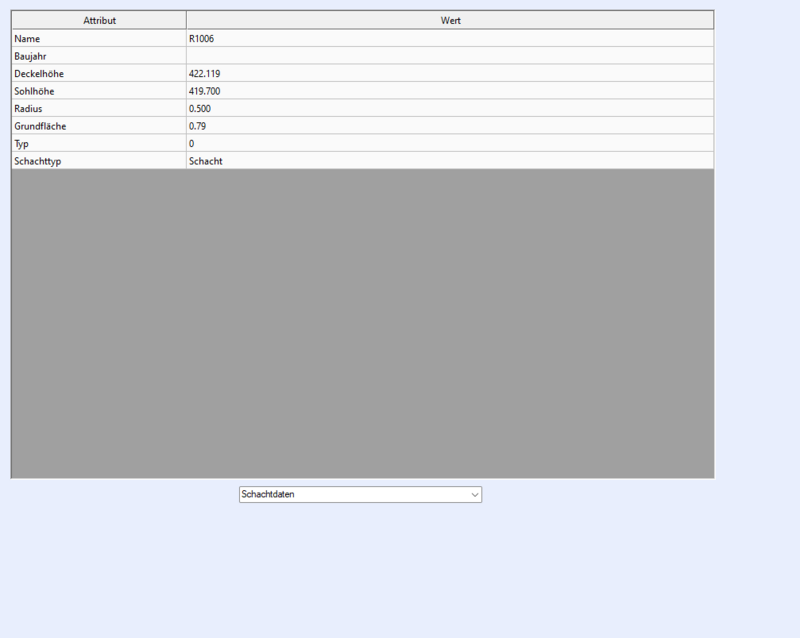The image size is (800, 638).
Task: Select the Radius attribute cell
Action: pyautogui.click(x=99, y=108)
